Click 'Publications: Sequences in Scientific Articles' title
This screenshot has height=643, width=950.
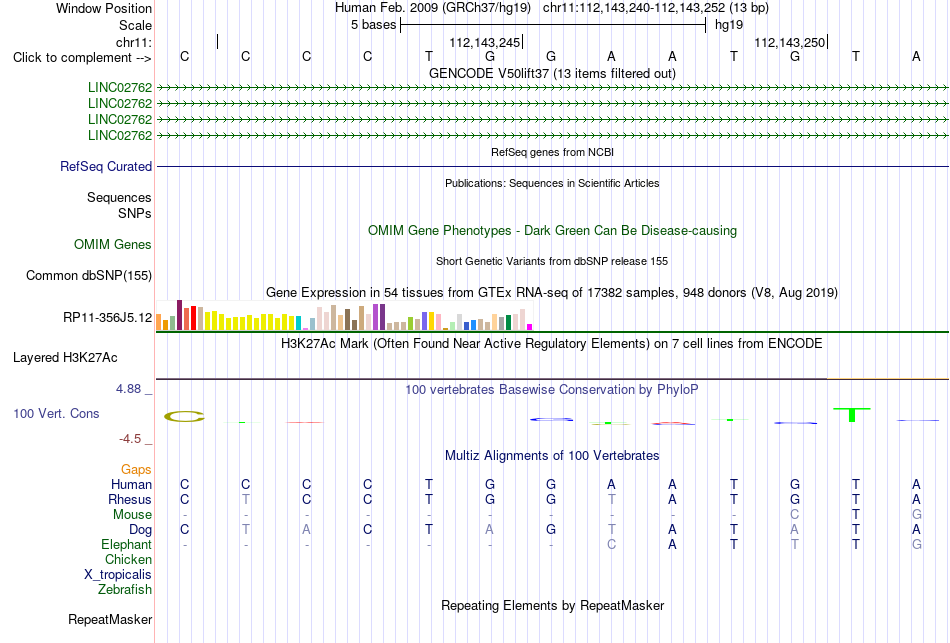pyautogui.click(x=552, y=183)
